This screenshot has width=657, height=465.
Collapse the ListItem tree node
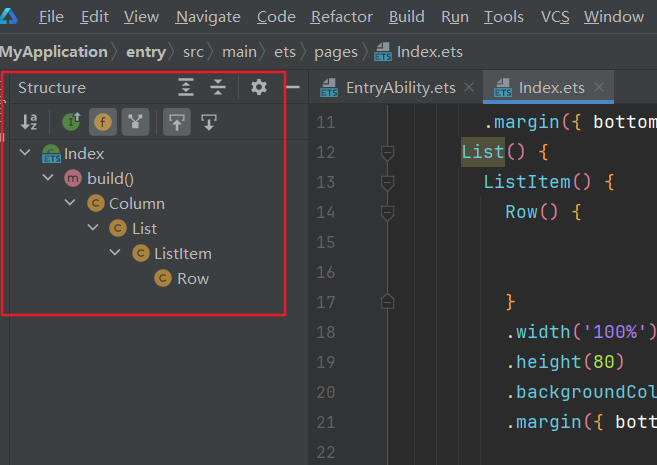click(x=114, y=253)
